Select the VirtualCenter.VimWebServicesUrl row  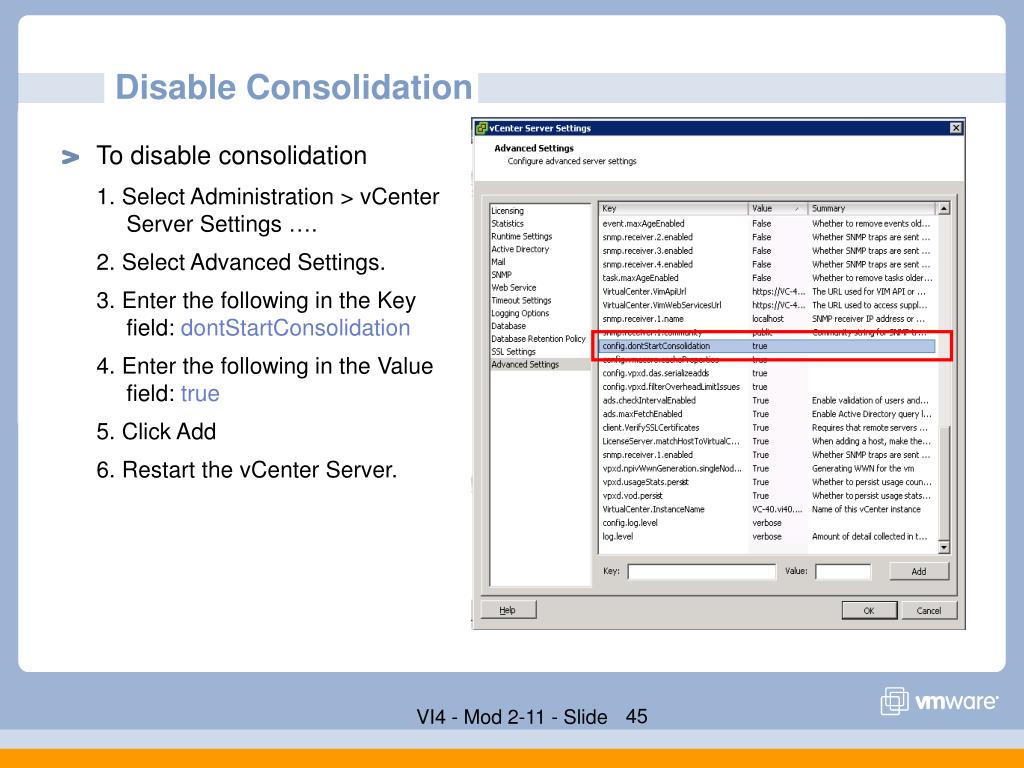coord(767,305)
